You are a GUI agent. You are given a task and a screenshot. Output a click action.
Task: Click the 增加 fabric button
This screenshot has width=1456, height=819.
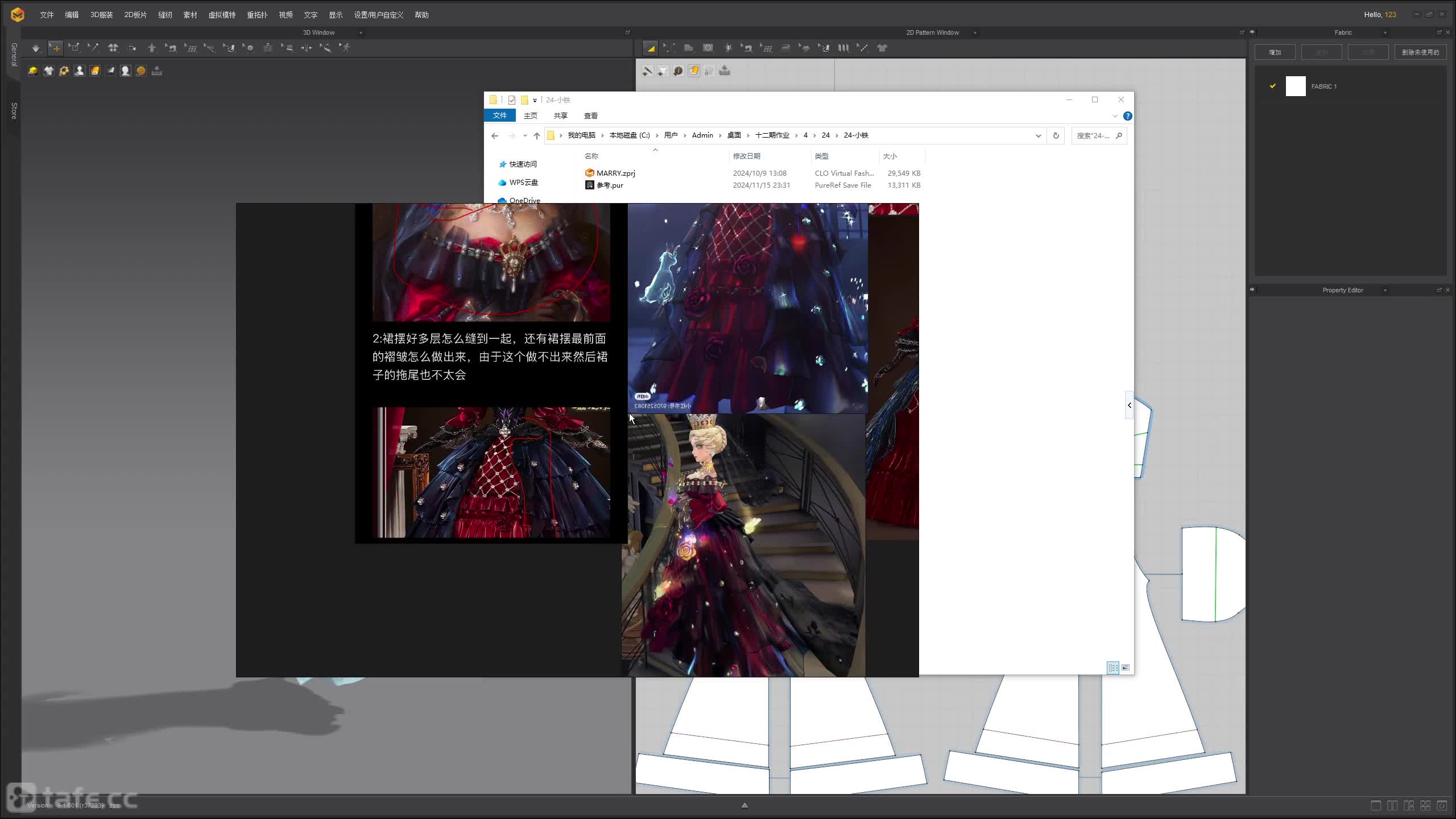point(1275,52)
